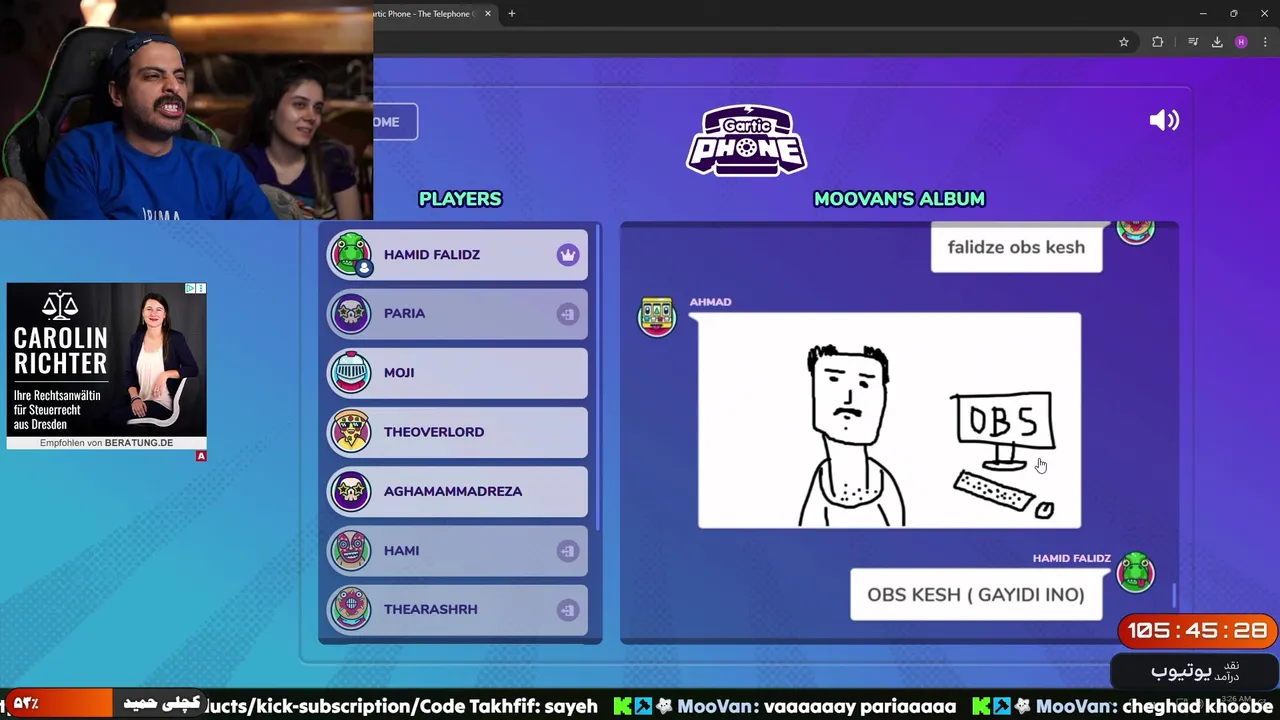Open the Chrome three-dot menu
Image resolution: width=1280 pixels, height=720 pixels.
(1265, 42)
